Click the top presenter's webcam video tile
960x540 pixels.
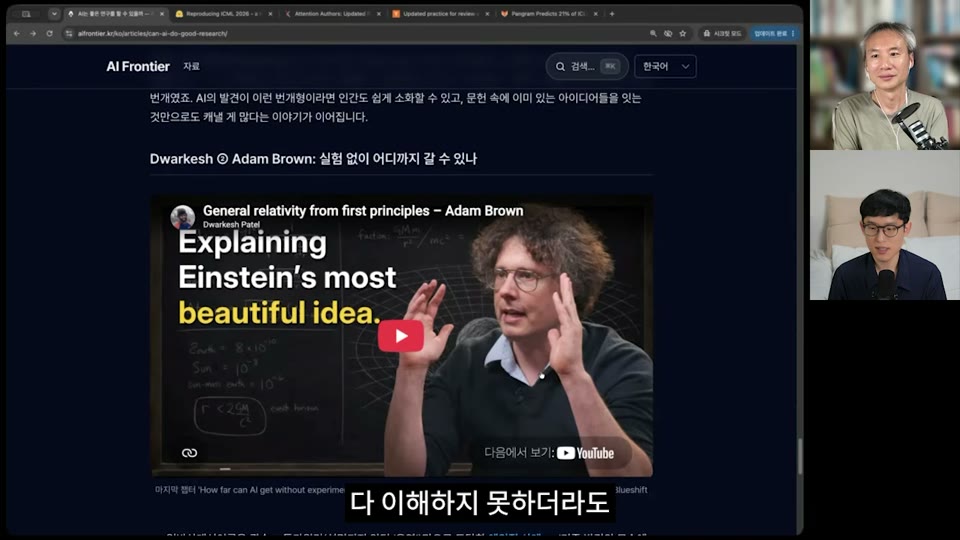coord(885,75)
